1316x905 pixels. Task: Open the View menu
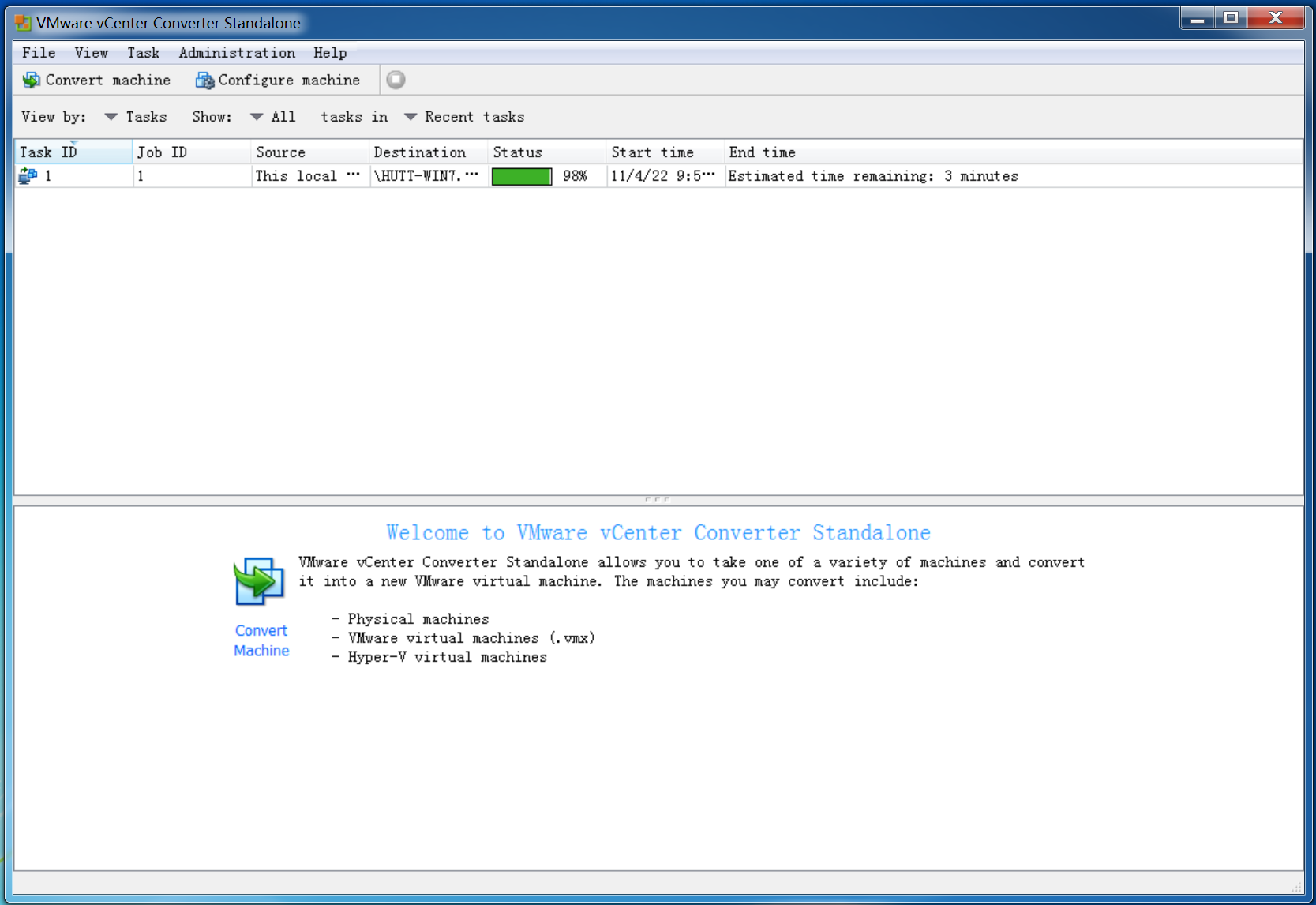point(92,52)
